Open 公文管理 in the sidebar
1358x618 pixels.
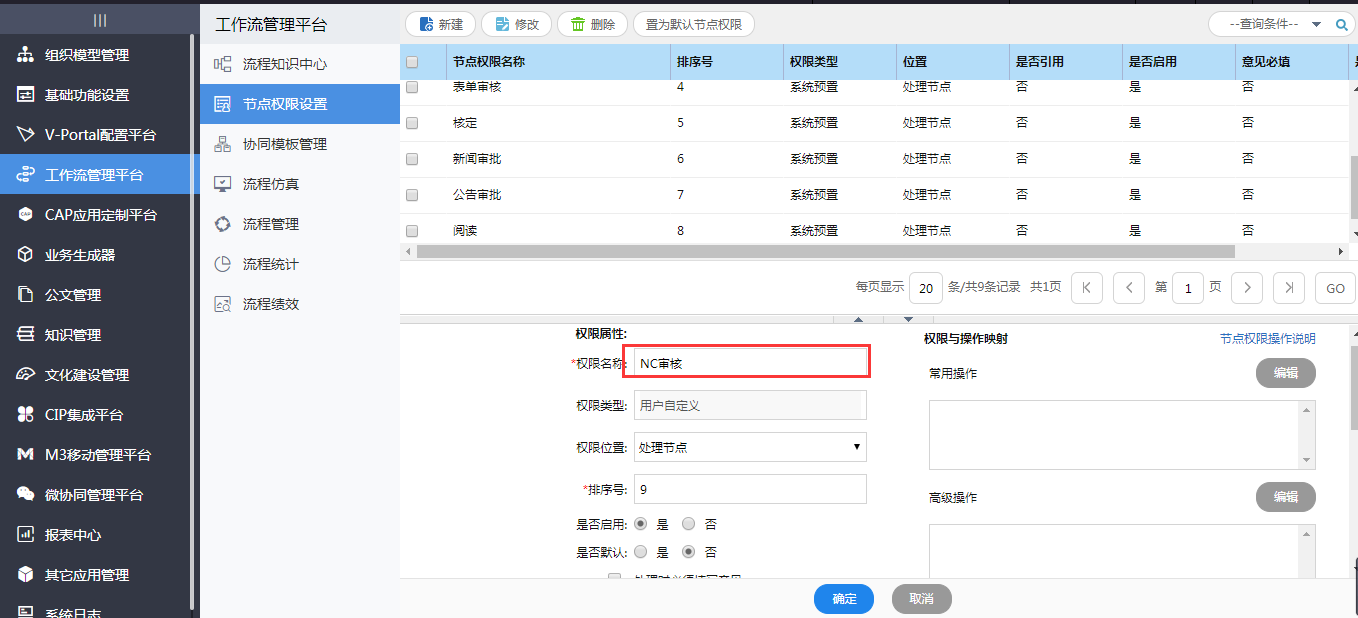[72, 295]
